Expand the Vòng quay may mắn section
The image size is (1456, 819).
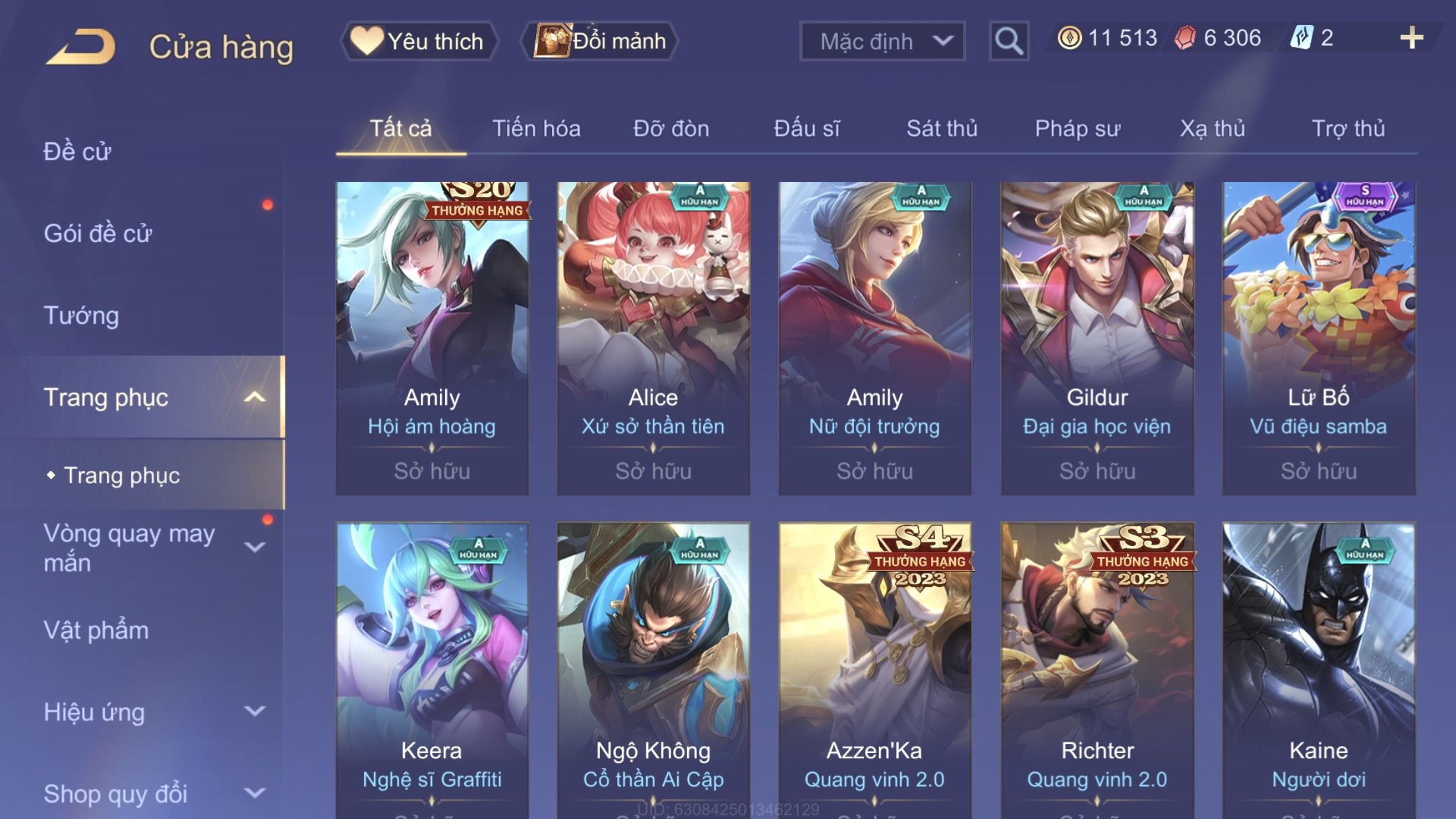(255, 547)
